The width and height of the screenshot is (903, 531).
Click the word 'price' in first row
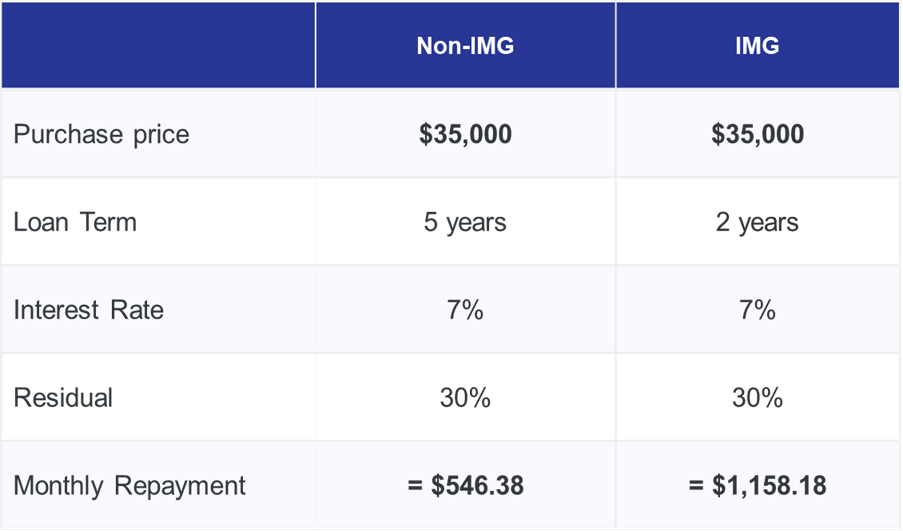(161, 135)
